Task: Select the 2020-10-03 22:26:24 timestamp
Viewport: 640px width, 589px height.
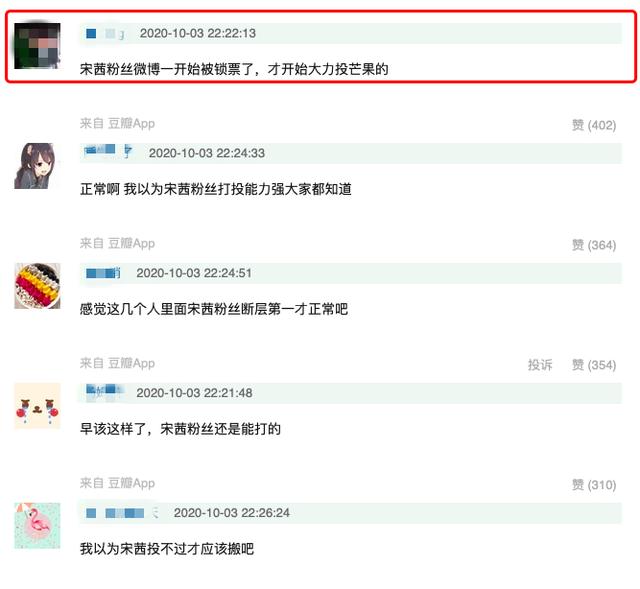Action: (232, 513)
